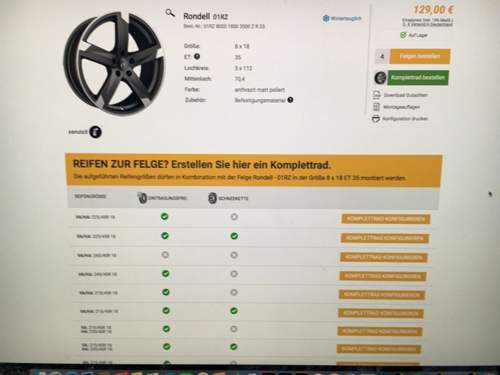
Task: Click the anthrazit matt poliert color value
Action: pyautogui.click(x=260, y=90)
